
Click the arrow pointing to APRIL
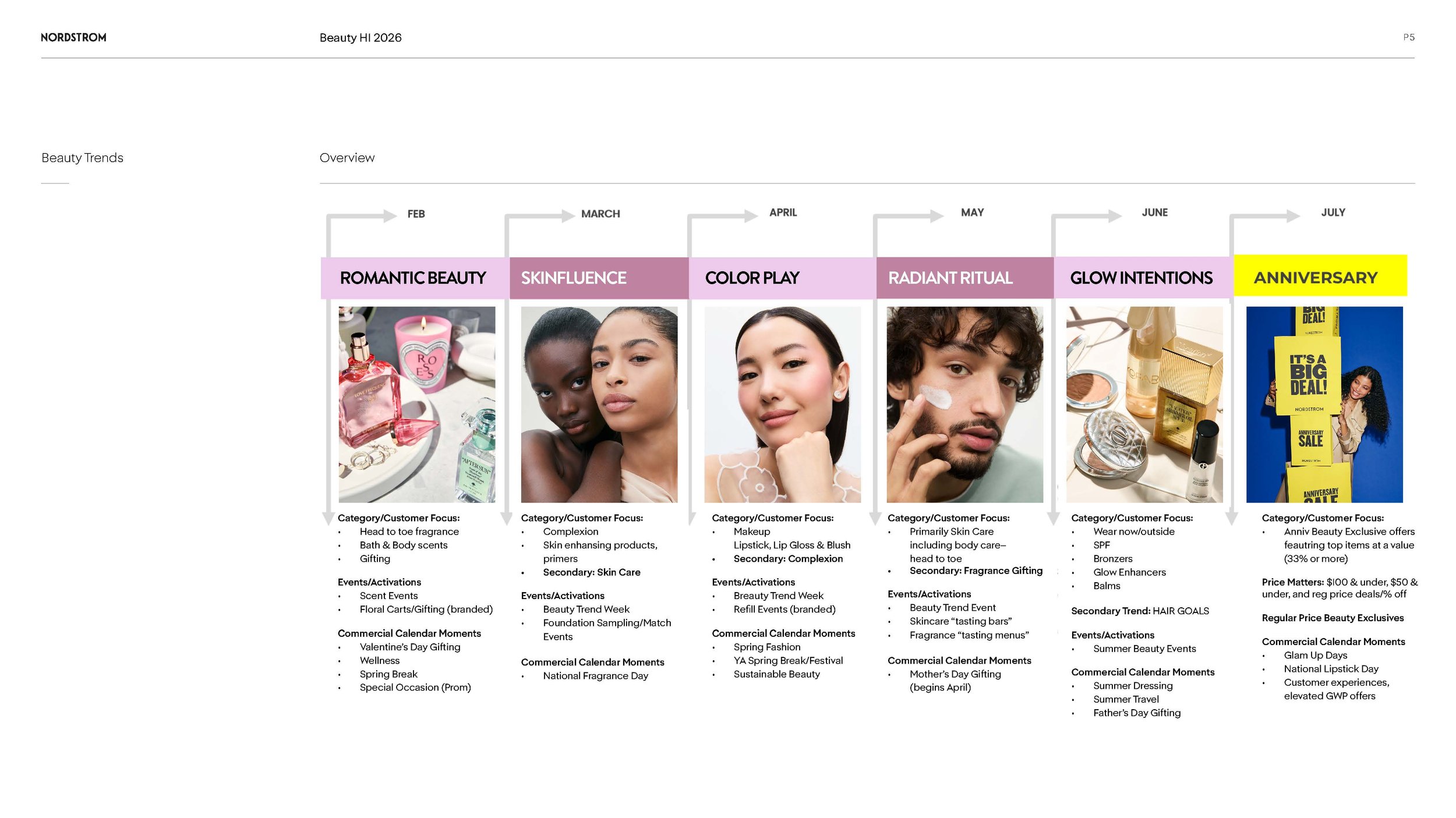coord(750,216)
